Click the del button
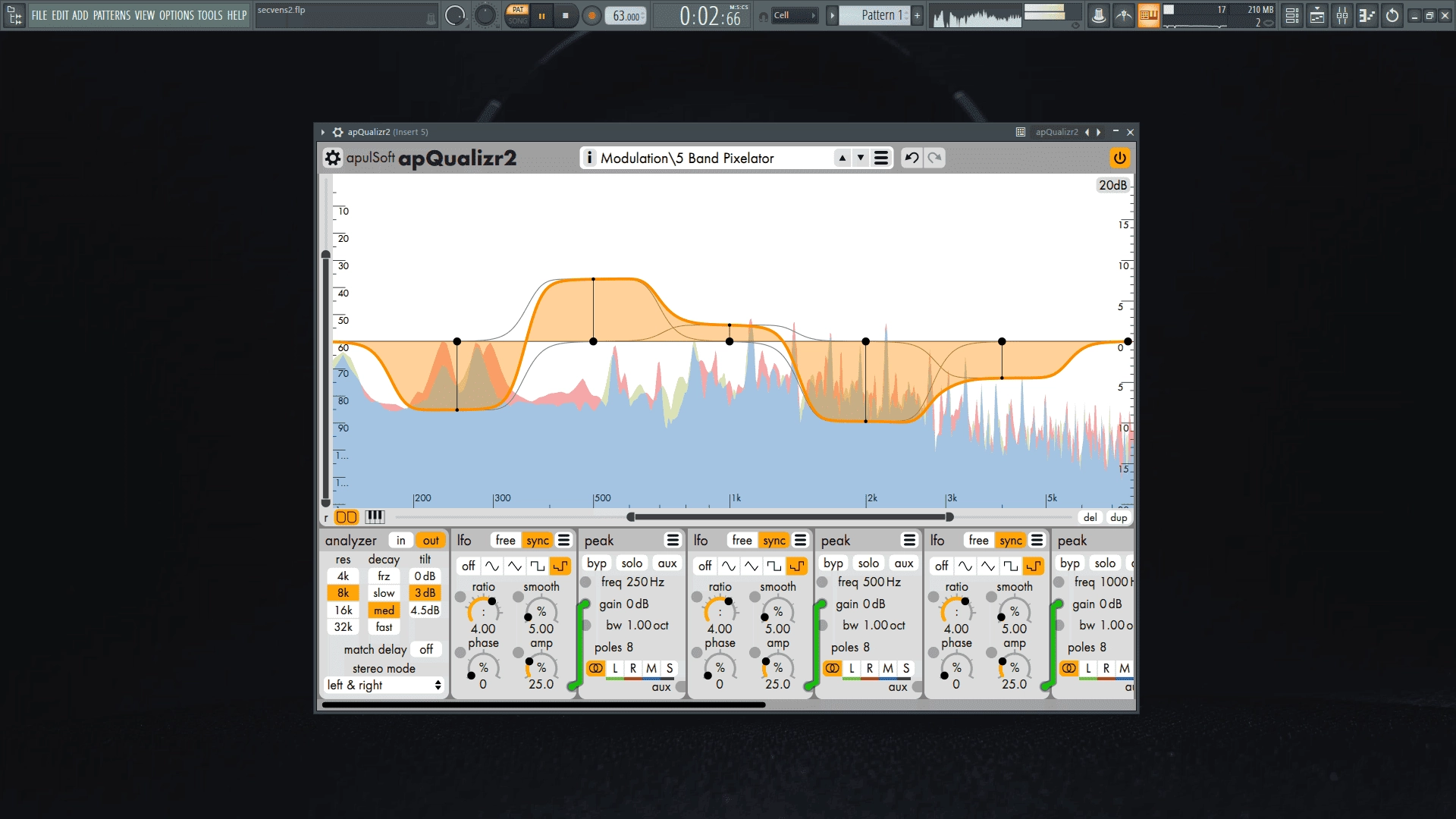The width and height of the screenshot is (1456, 819). pyautogui.click(x=1090, y=517)
